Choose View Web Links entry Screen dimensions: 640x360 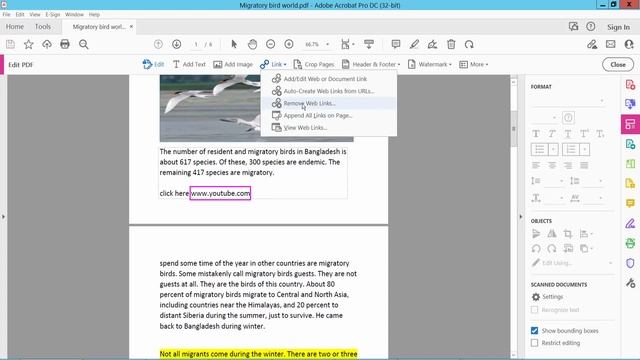(x=329, y=128)
